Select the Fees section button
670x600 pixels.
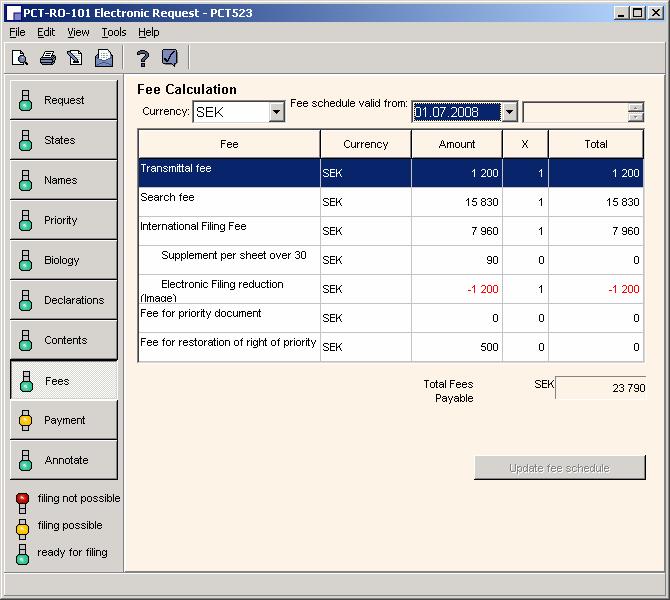click(x=64, y=380)
